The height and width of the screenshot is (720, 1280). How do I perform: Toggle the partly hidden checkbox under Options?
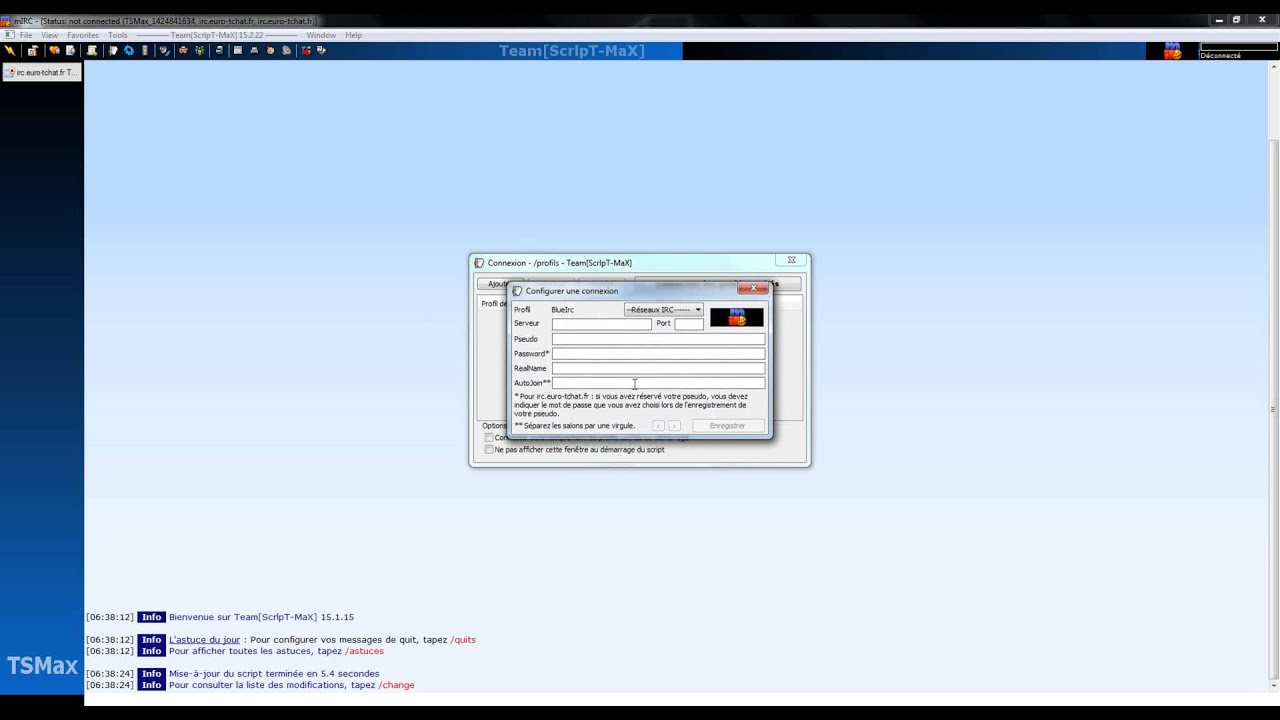(489, 438)
